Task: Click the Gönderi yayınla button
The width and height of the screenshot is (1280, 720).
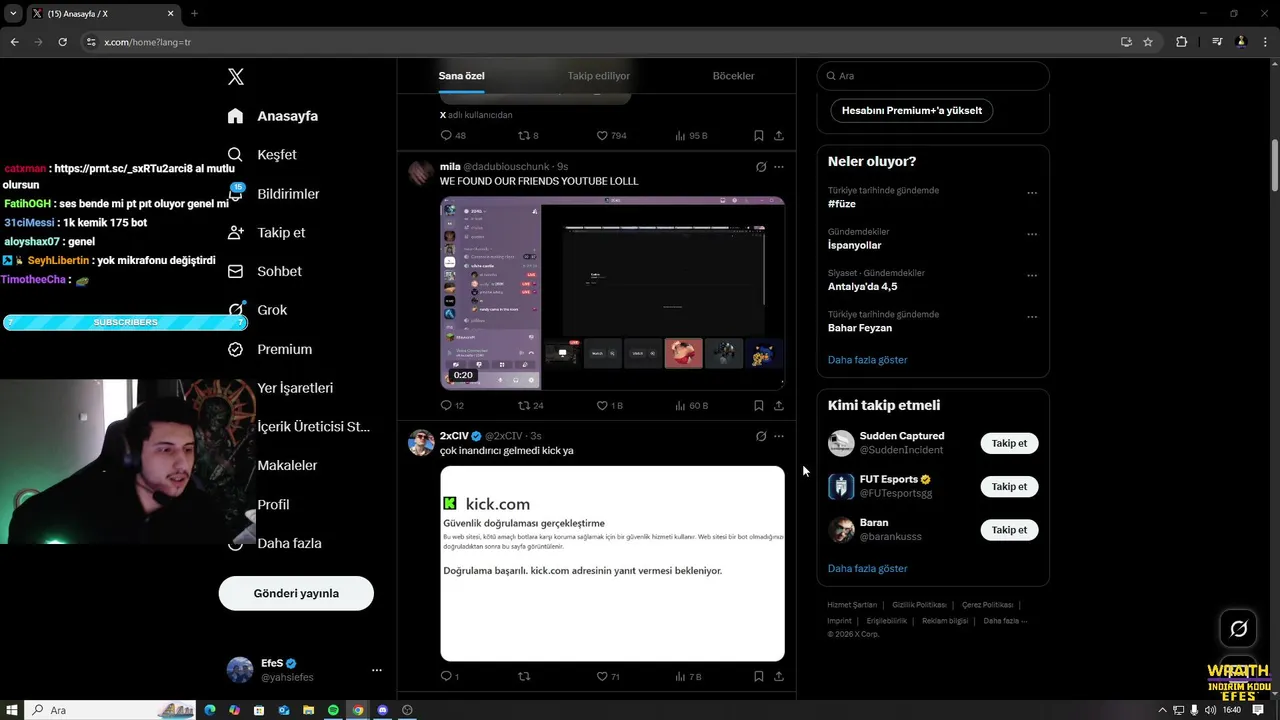Action: coord(296,593)
